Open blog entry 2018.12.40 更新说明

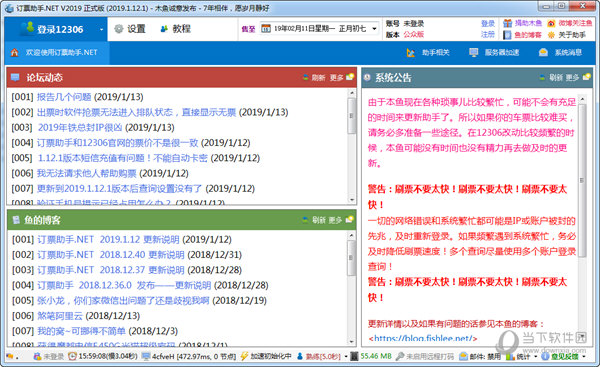coord(111,255)
